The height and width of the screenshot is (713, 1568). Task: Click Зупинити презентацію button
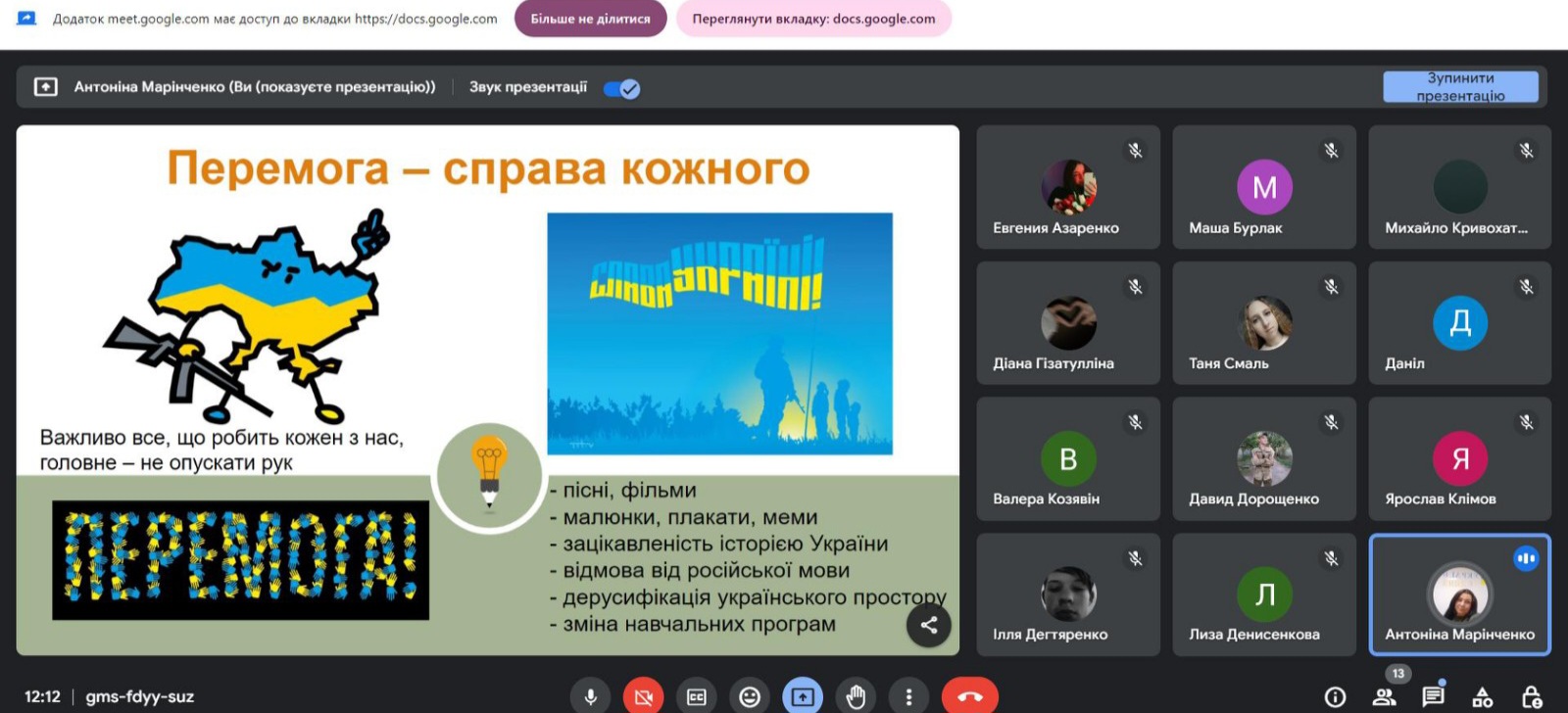1460,87
